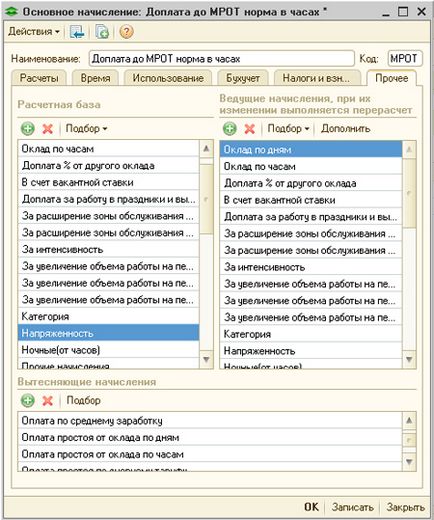Viewport: 434px width, 520px height.
Task: Select Напряженность in Ведущие начисления list
Action: 311,351
